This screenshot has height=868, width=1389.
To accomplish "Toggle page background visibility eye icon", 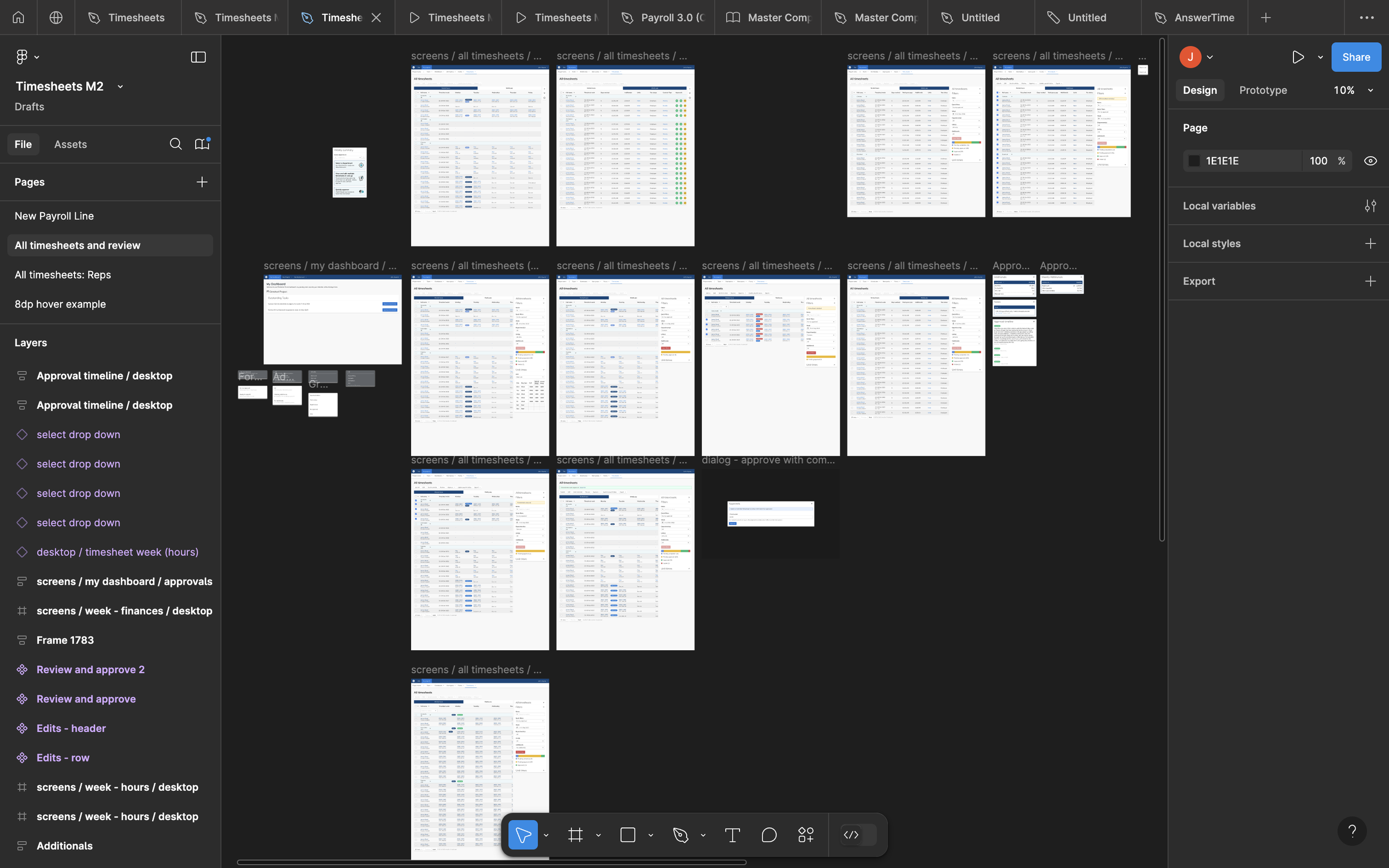I will click(x=1370, y=160).
